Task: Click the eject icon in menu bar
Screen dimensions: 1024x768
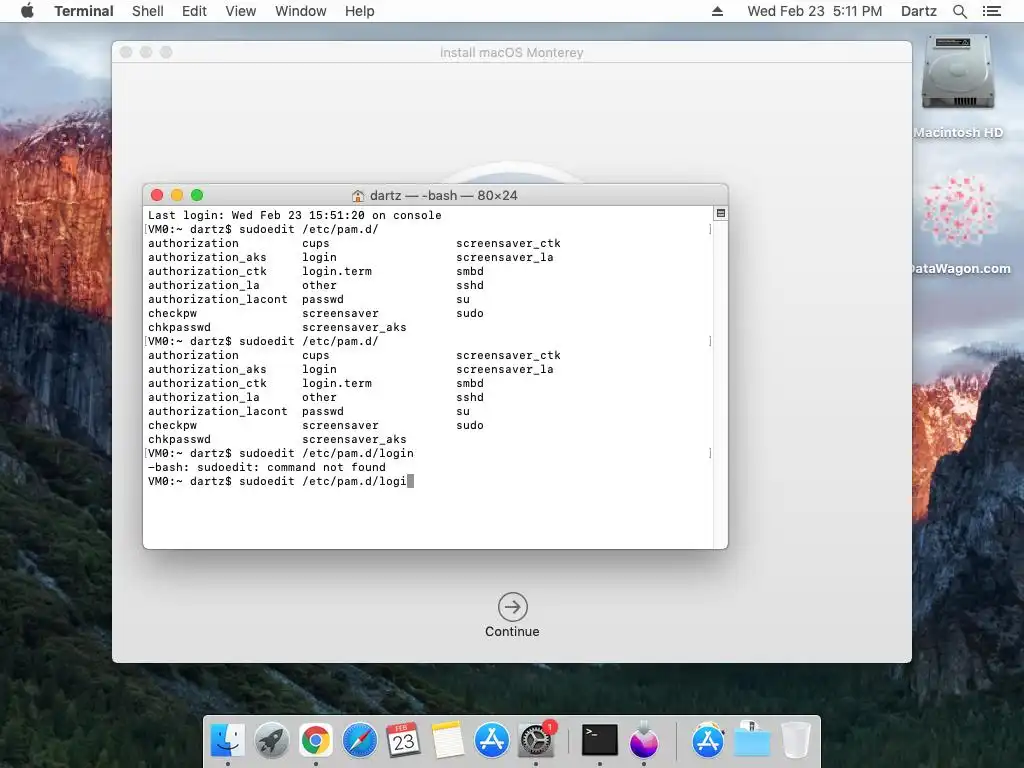Action: tap(717, 11)
